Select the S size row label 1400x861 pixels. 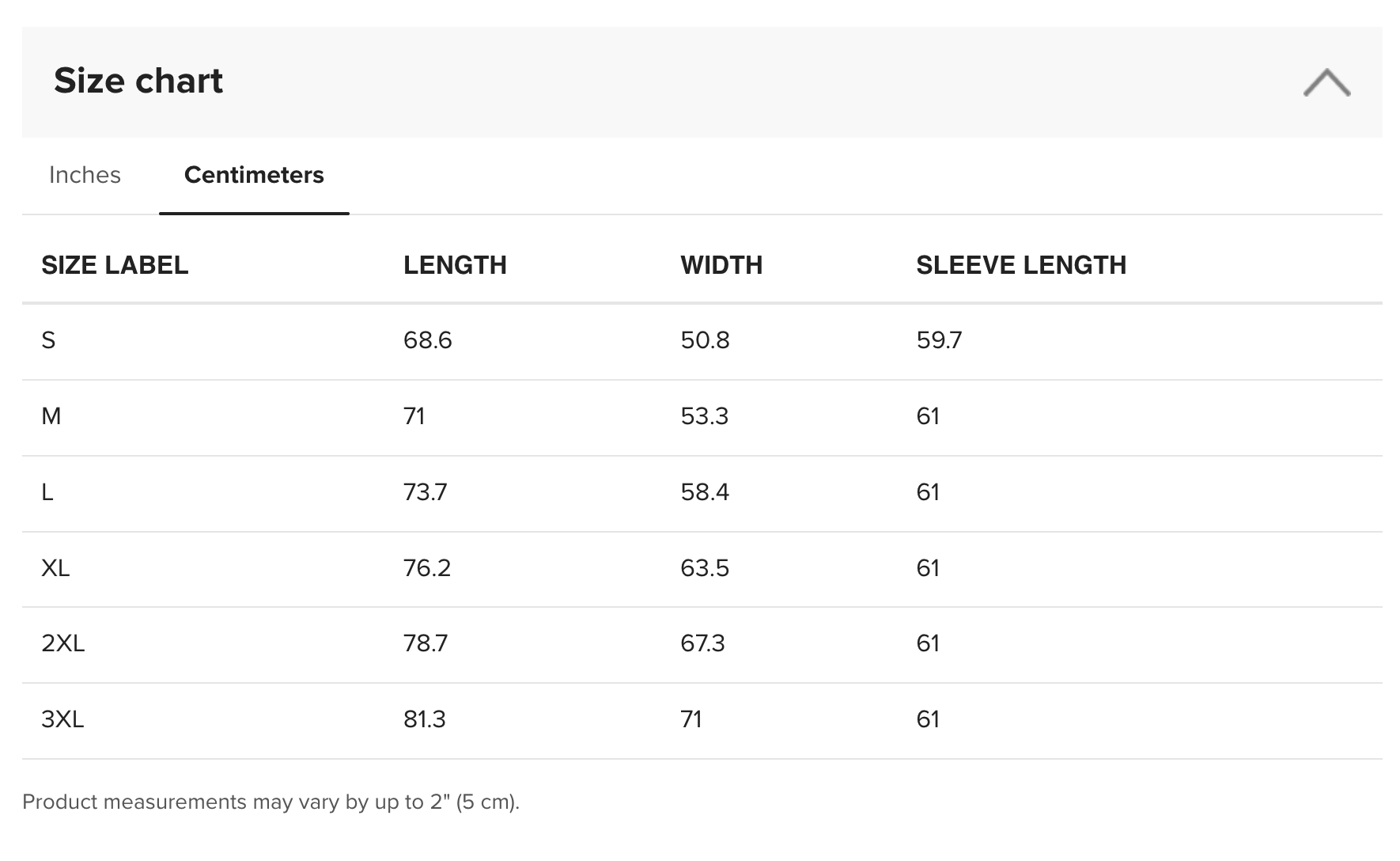[48, 340]
